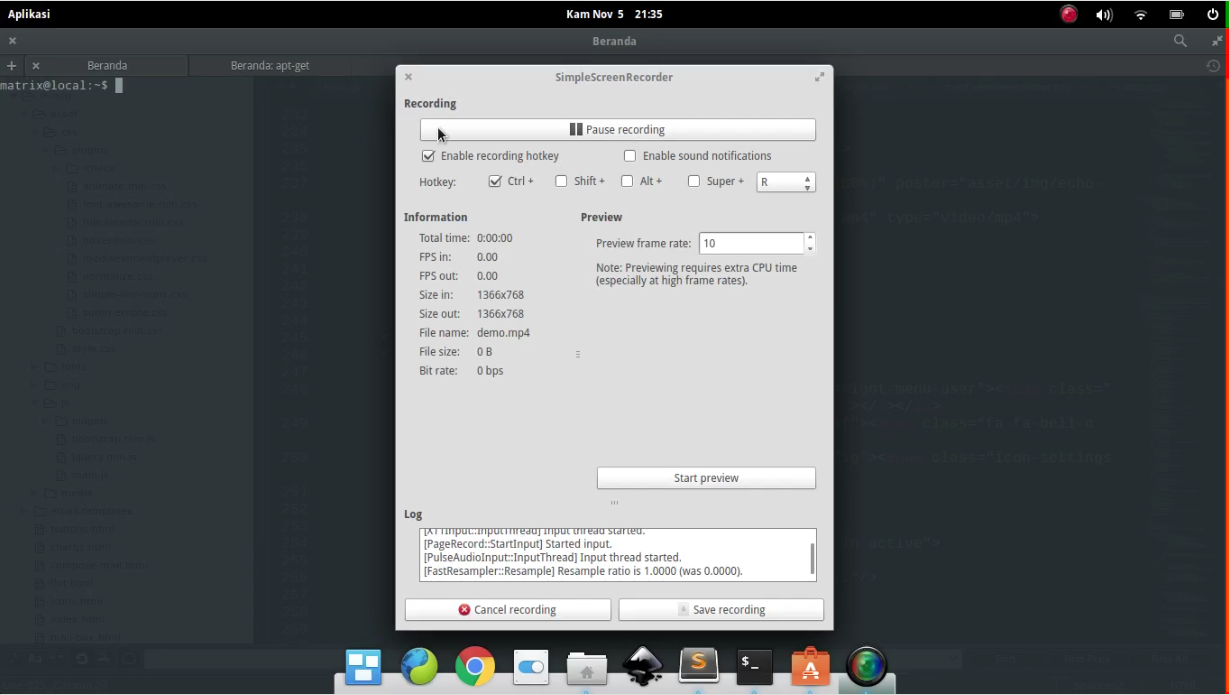Open the volume control in top bar
Viewport: 1229px width, 695px height.
[x=1104, y=15]
